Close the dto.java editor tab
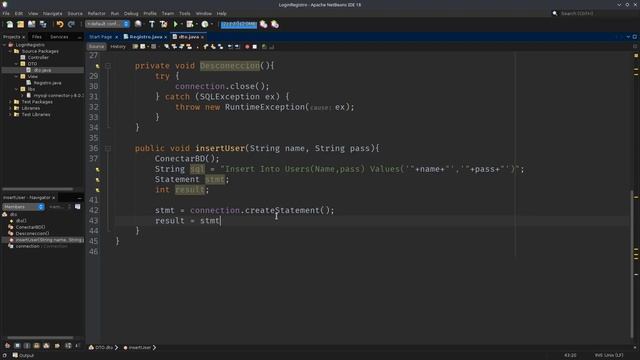The height and width of the screenshot is (360, 640). click(x=202, y=37)
